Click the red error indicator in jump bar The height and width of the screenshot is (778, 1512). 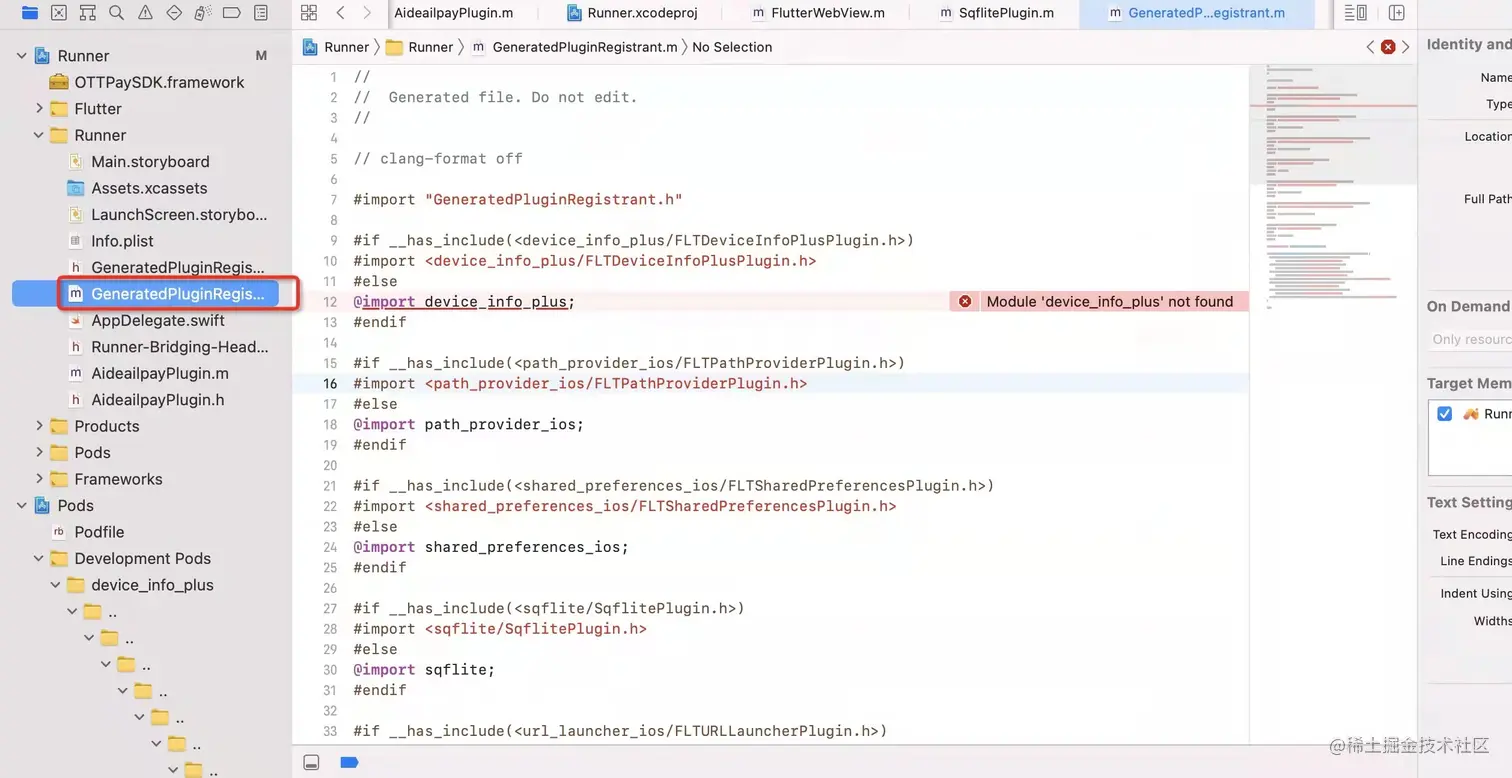point(1388,47)
